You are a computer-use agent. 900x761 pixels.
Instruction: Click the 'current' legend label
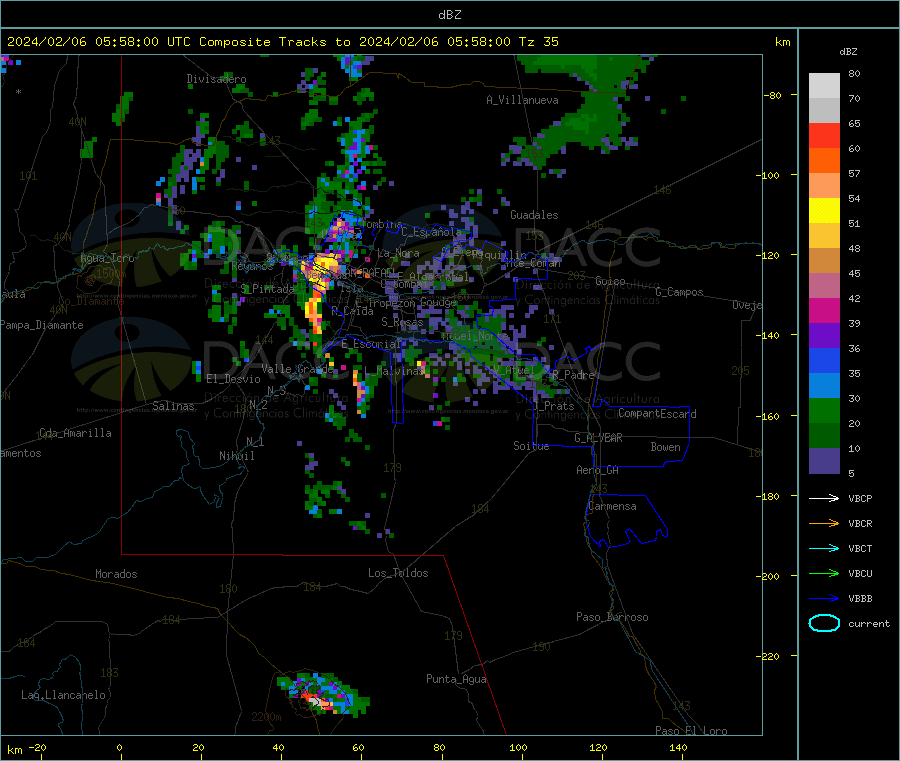click(x=869, y=623)
